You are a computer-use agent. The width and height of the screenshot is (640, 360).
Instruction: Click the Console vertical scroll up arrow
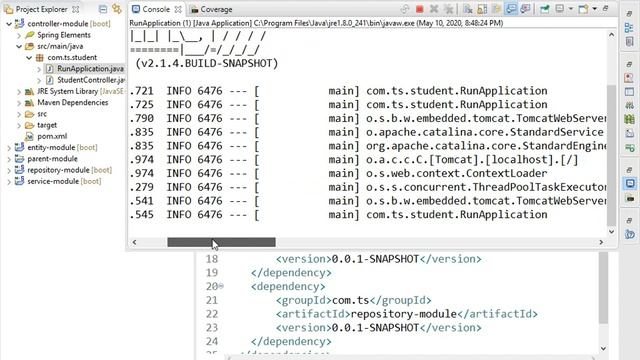(611, 35)
